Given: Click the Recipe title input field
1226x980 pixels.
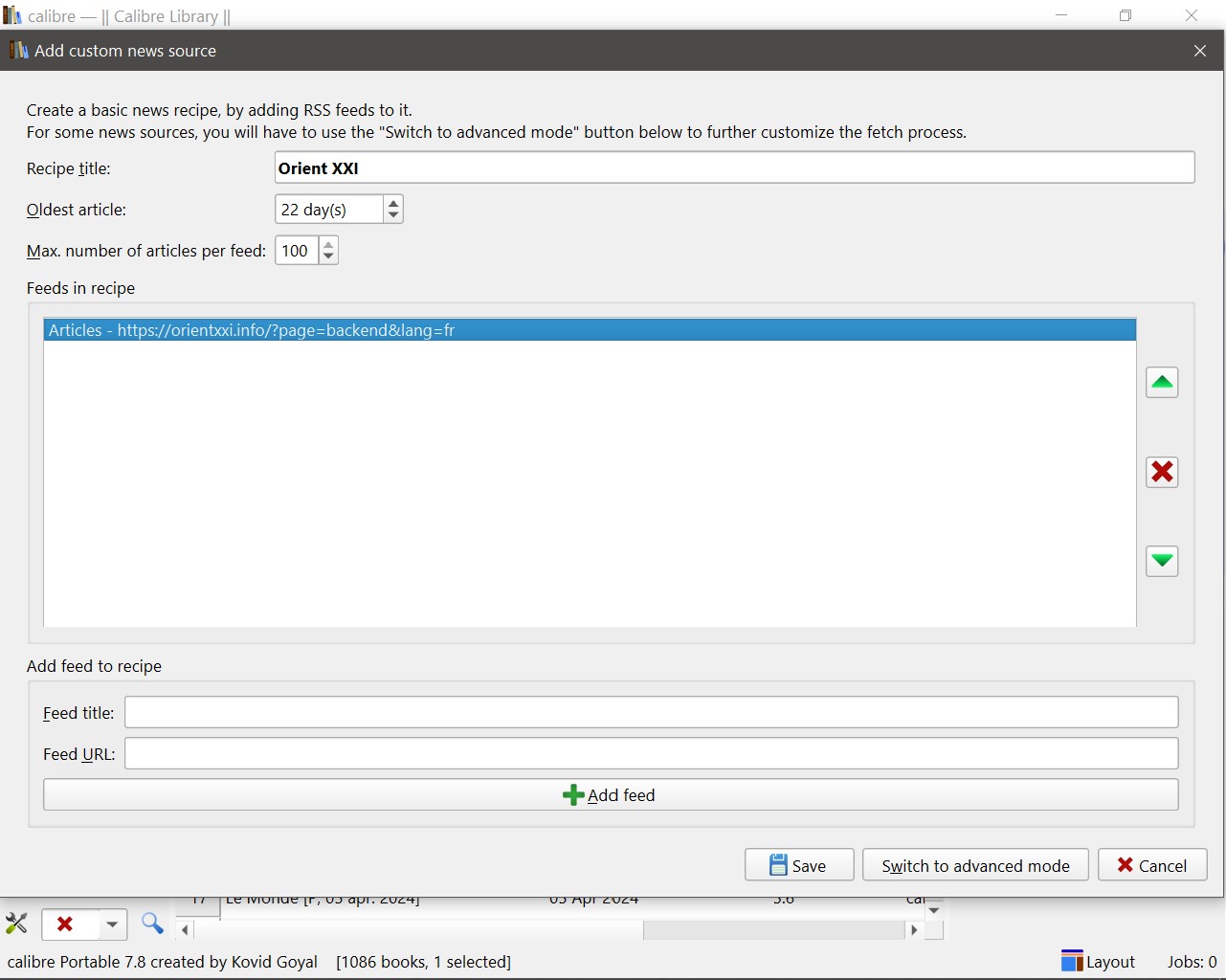Looking at the screenshot, I should coord(734,167).
